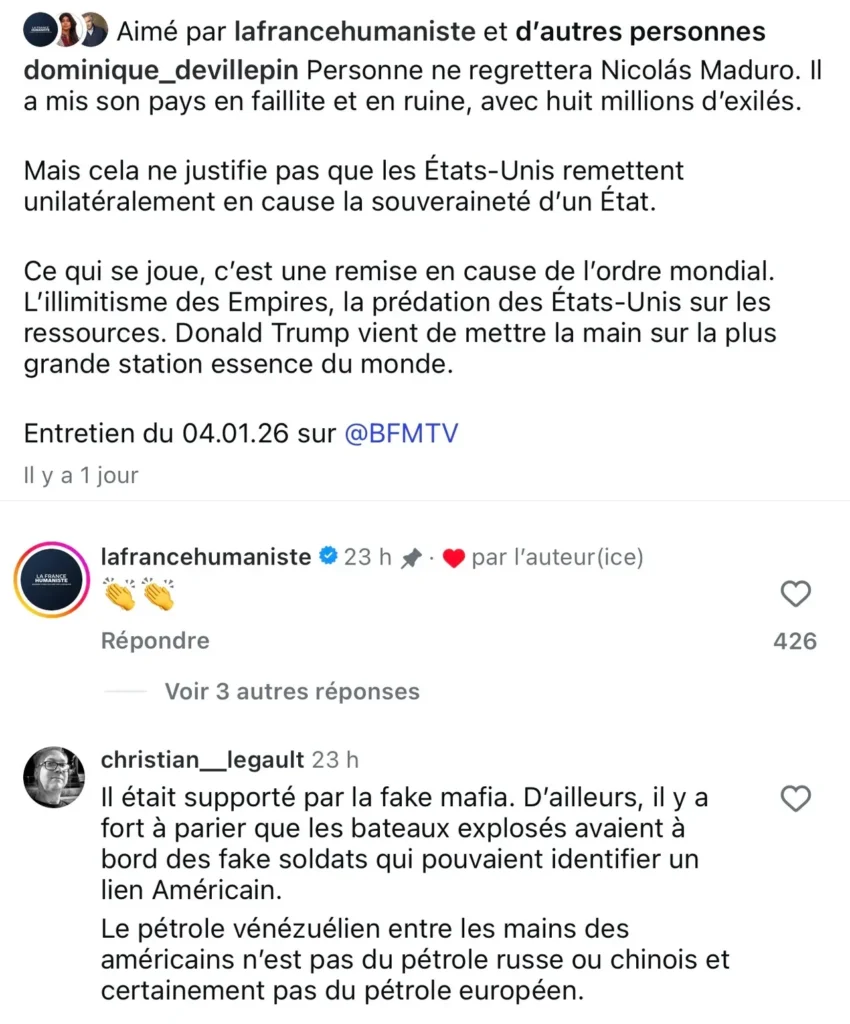Click the blue verified badge beside lafrancehumaniste
Viewport: 850px width, 1024px height.
point(328,557)
